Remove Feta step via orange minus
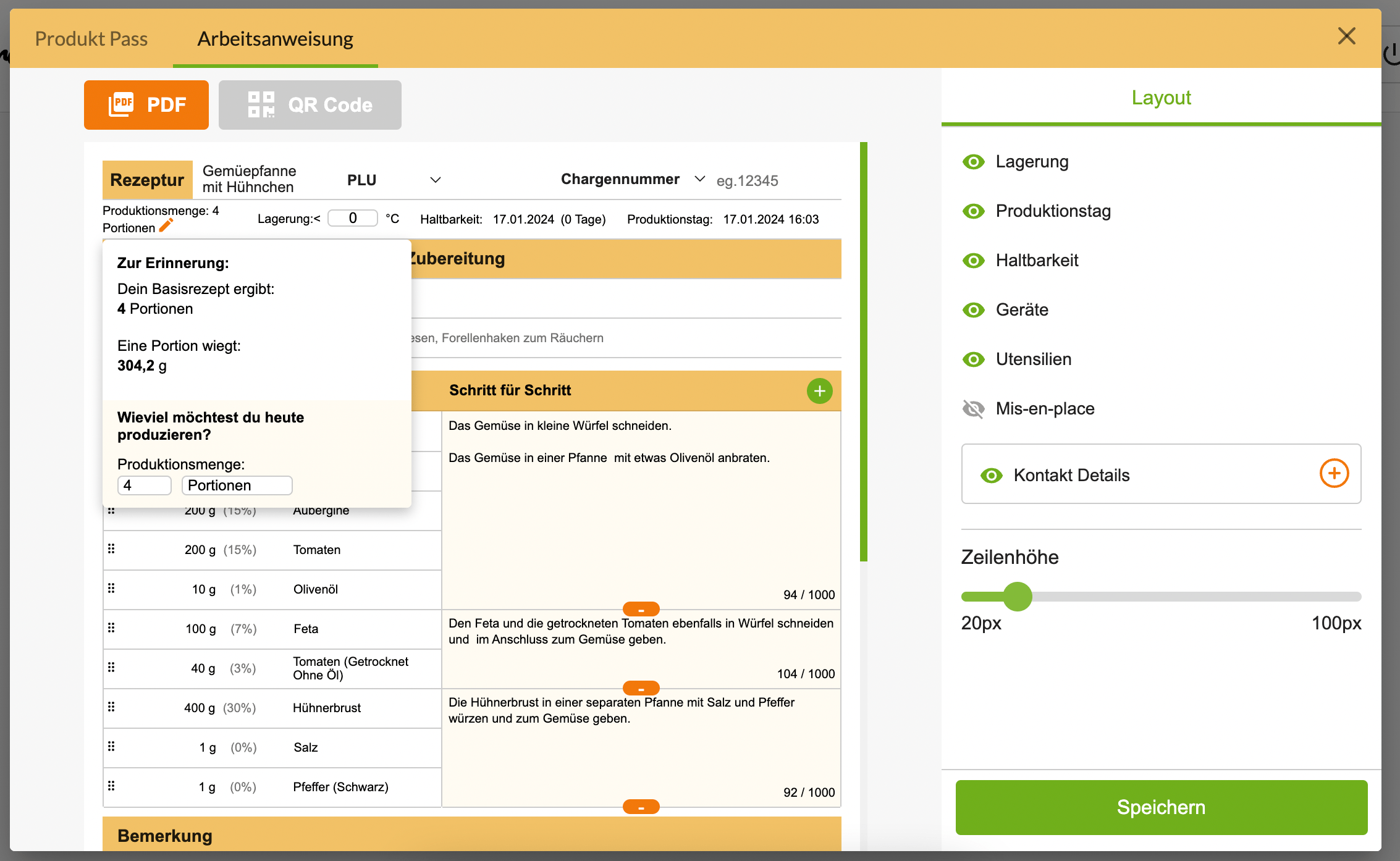The width and height of the screenshot is (1400, 861). (x=641, y=689)
